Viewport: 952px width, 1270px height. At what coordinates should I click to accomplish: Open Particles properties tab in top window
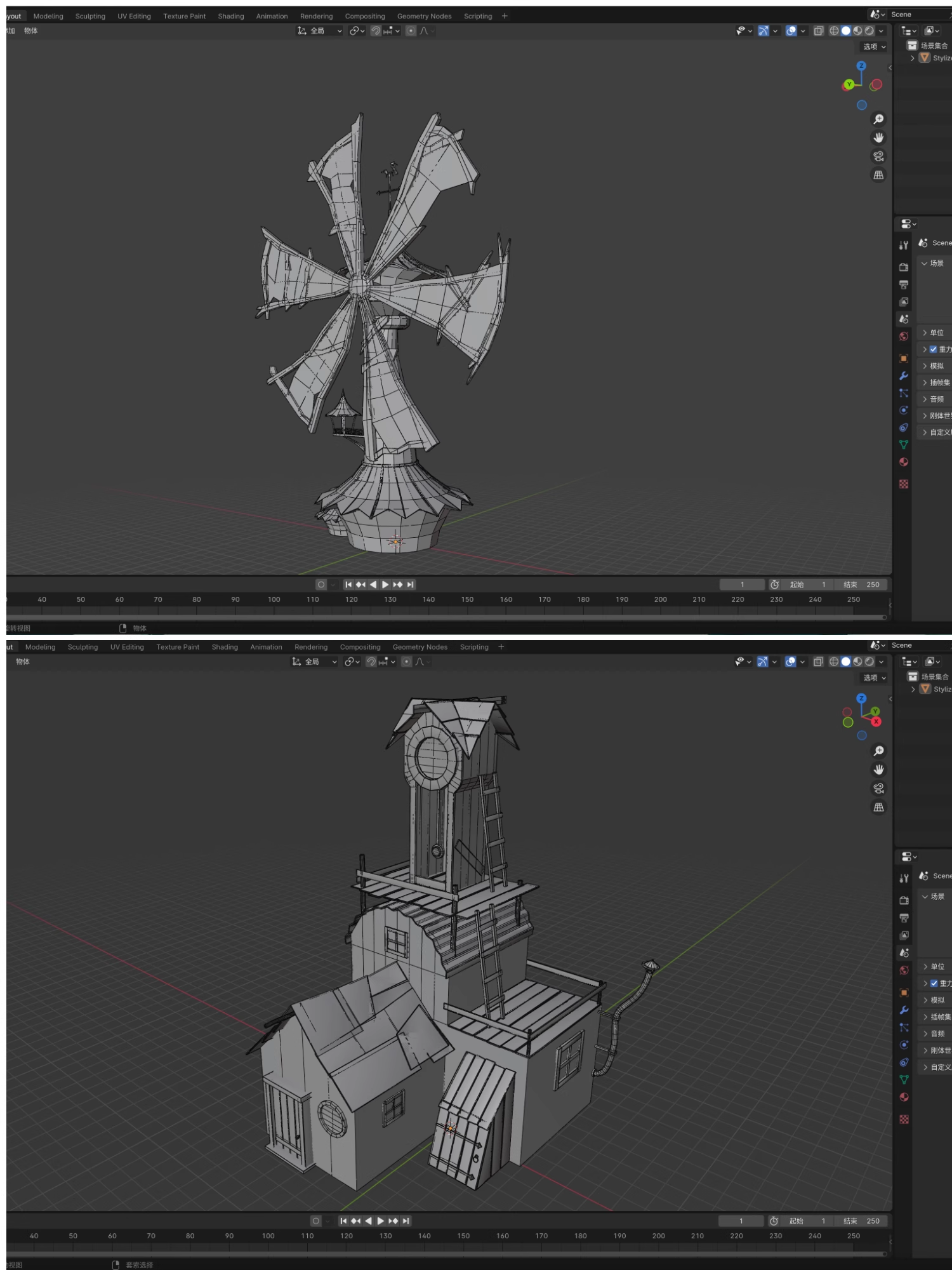pos(904,393)
